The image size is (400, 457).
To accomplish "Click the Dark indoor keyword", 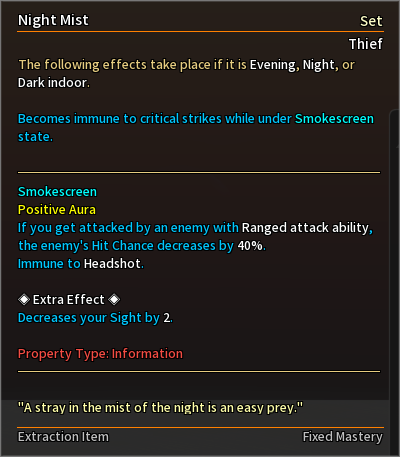I will [x=53, y=83].
